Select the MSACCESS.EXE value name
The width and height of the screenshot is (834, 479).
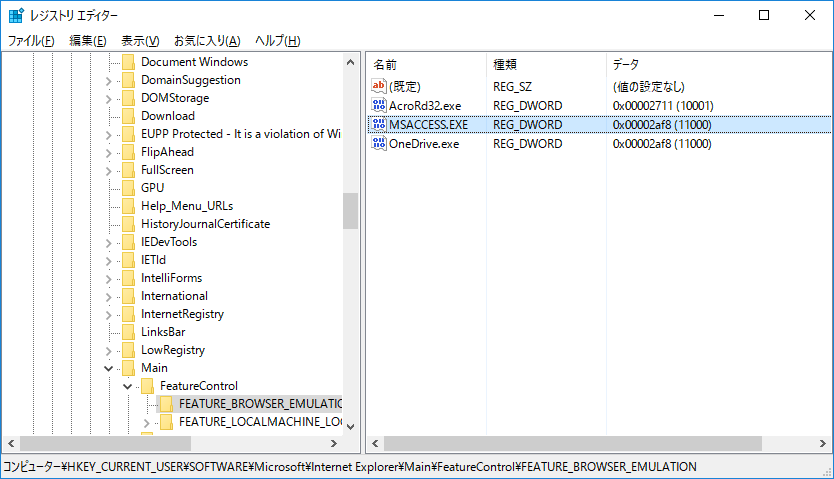pos(429,125)
